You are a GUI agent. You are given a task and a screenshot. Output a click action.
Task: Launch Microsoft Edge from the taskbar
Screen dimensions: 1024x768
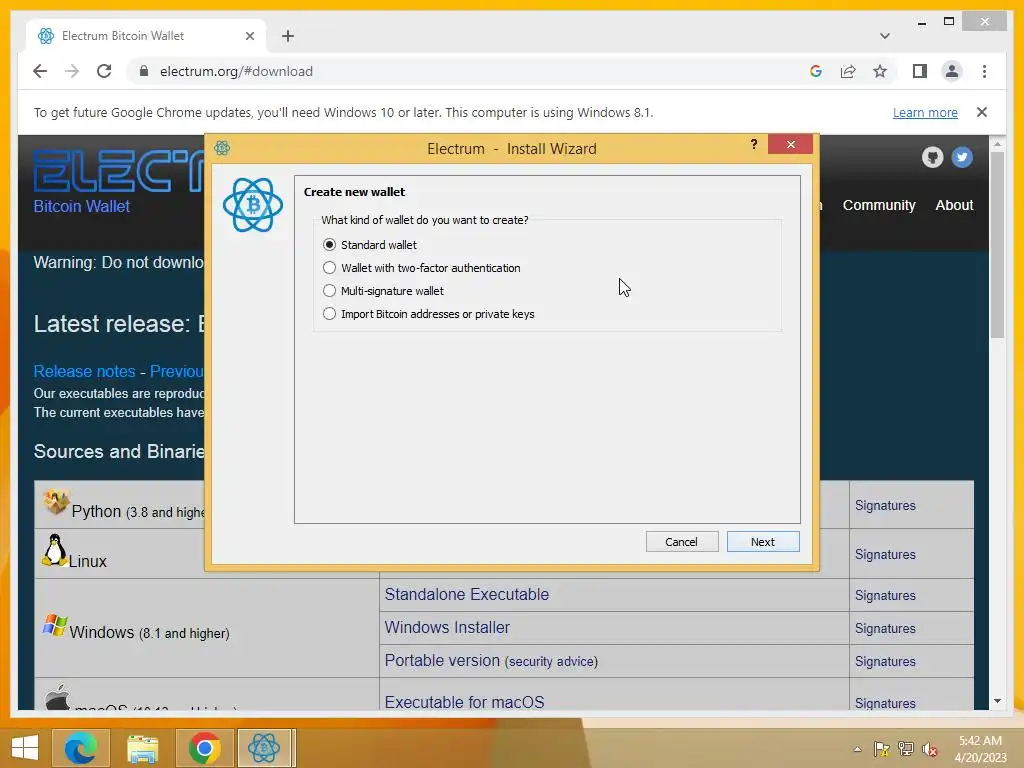click(x=80, y=748)
